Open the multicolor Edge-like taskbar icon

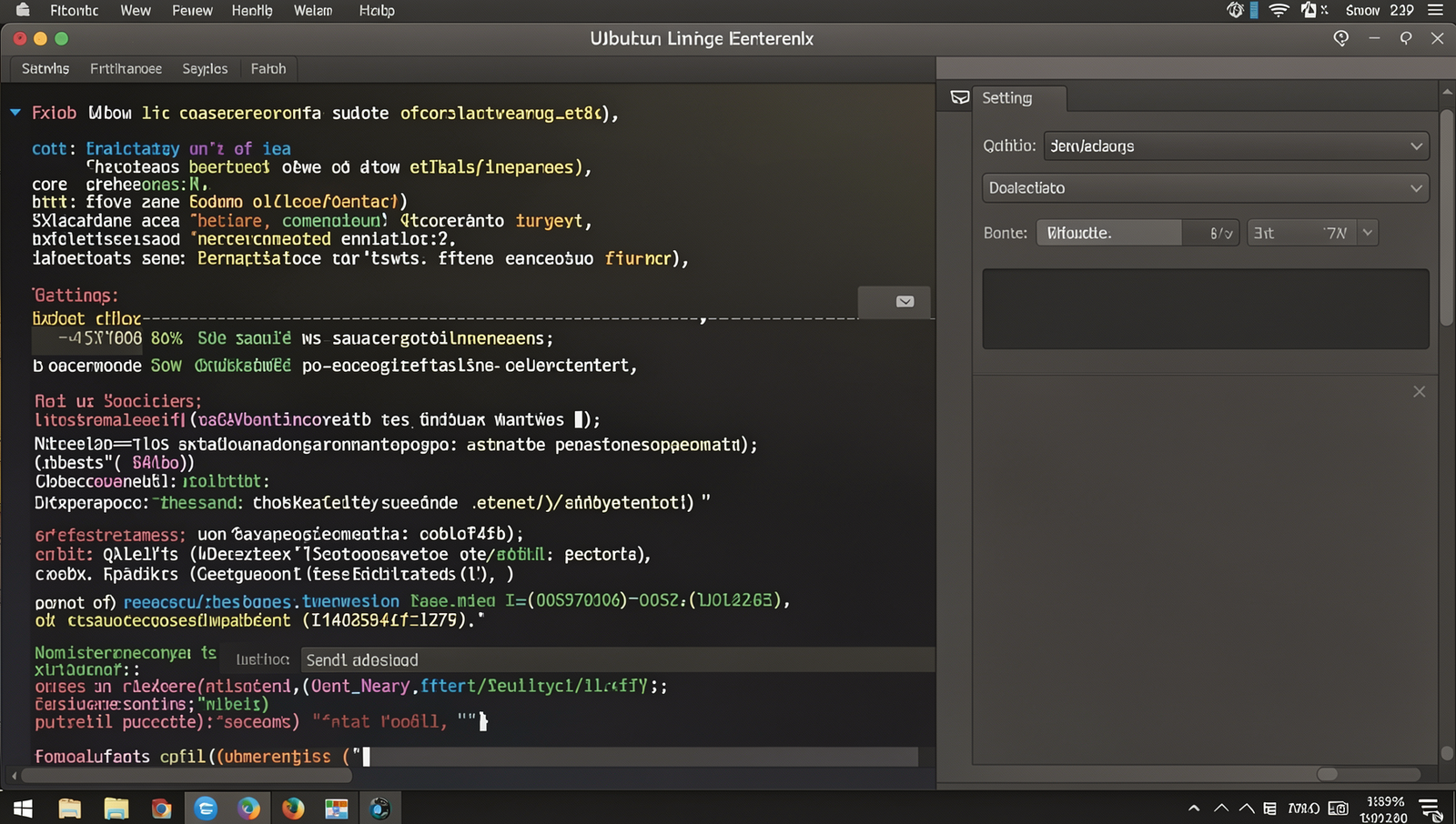(248, 808)
